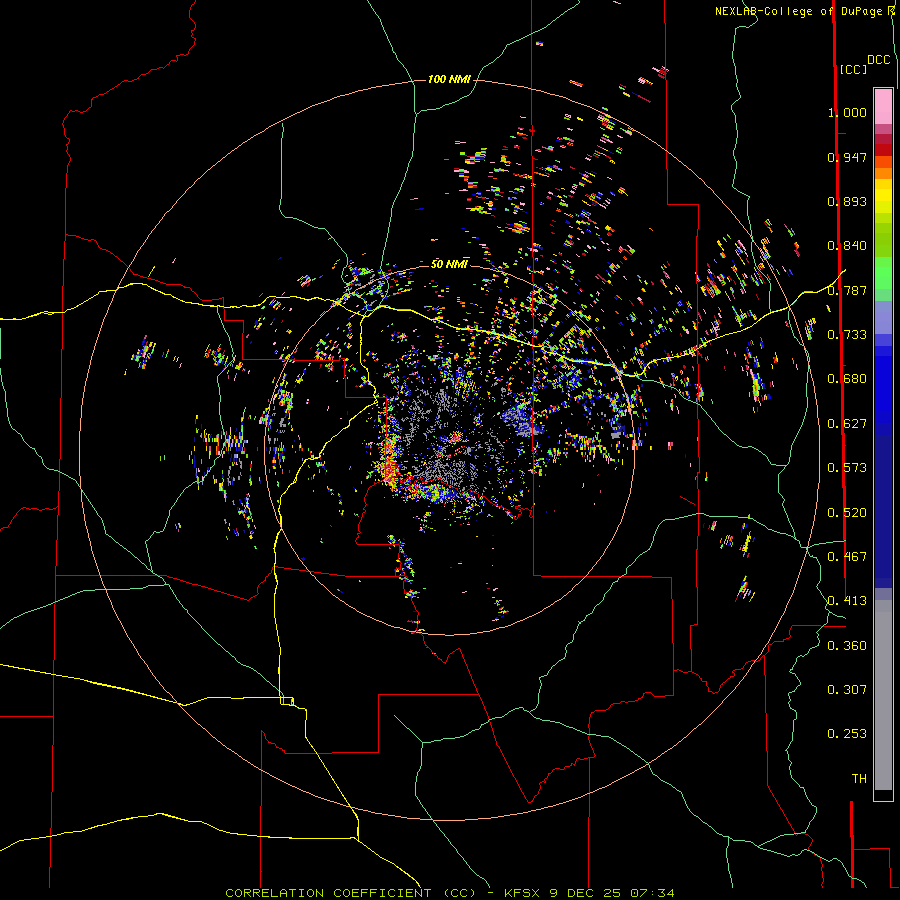900x900 pixels.
Task: Click the 0.360 color scale value
Action: [x=847, y=646]
